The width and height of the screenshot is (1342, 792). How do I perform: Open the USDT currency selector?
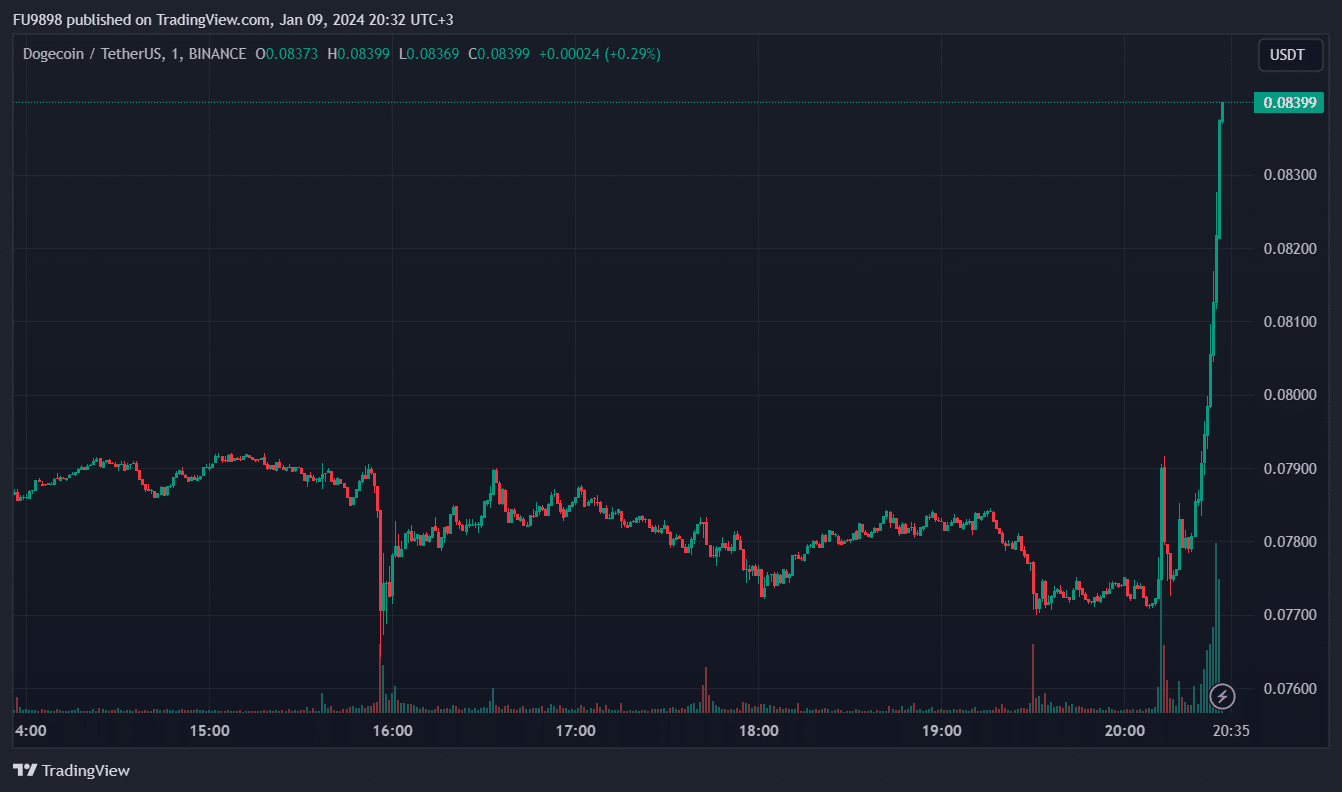coord(1289,55)
